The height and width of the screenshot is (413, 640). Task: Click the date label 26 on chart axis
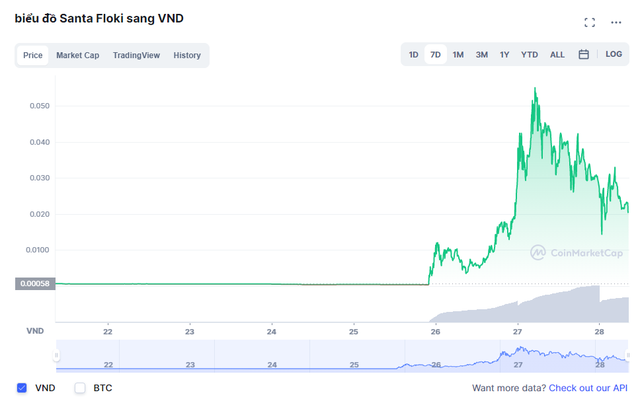pyautogui.click(x=436, y=332)
